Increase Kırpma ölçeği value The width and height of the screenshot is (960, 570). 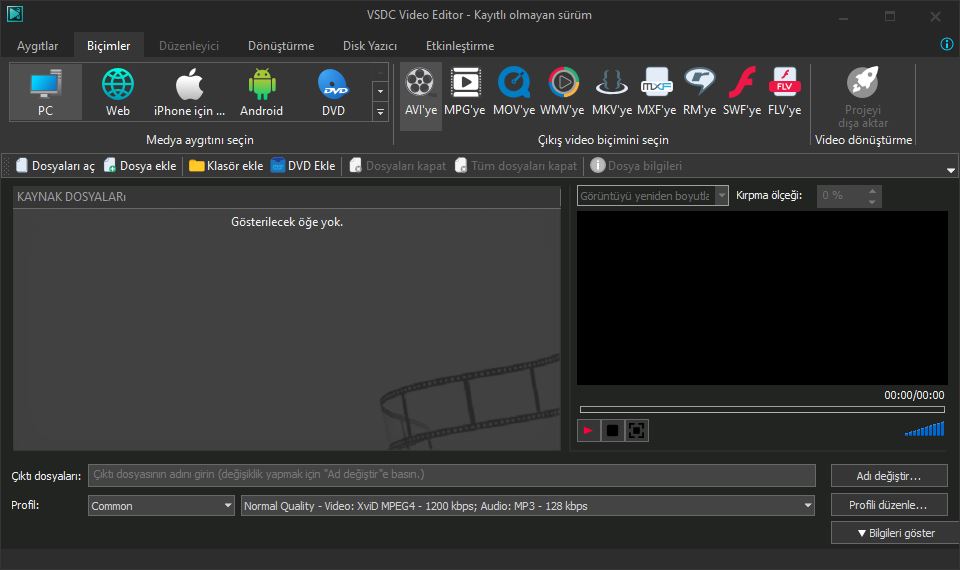(872, 191)
